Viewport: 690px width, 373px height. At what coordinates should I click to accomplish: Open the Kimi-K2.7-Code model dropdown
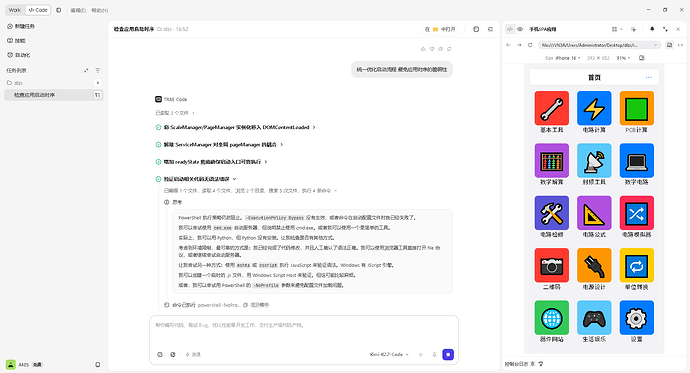[389, 355]
